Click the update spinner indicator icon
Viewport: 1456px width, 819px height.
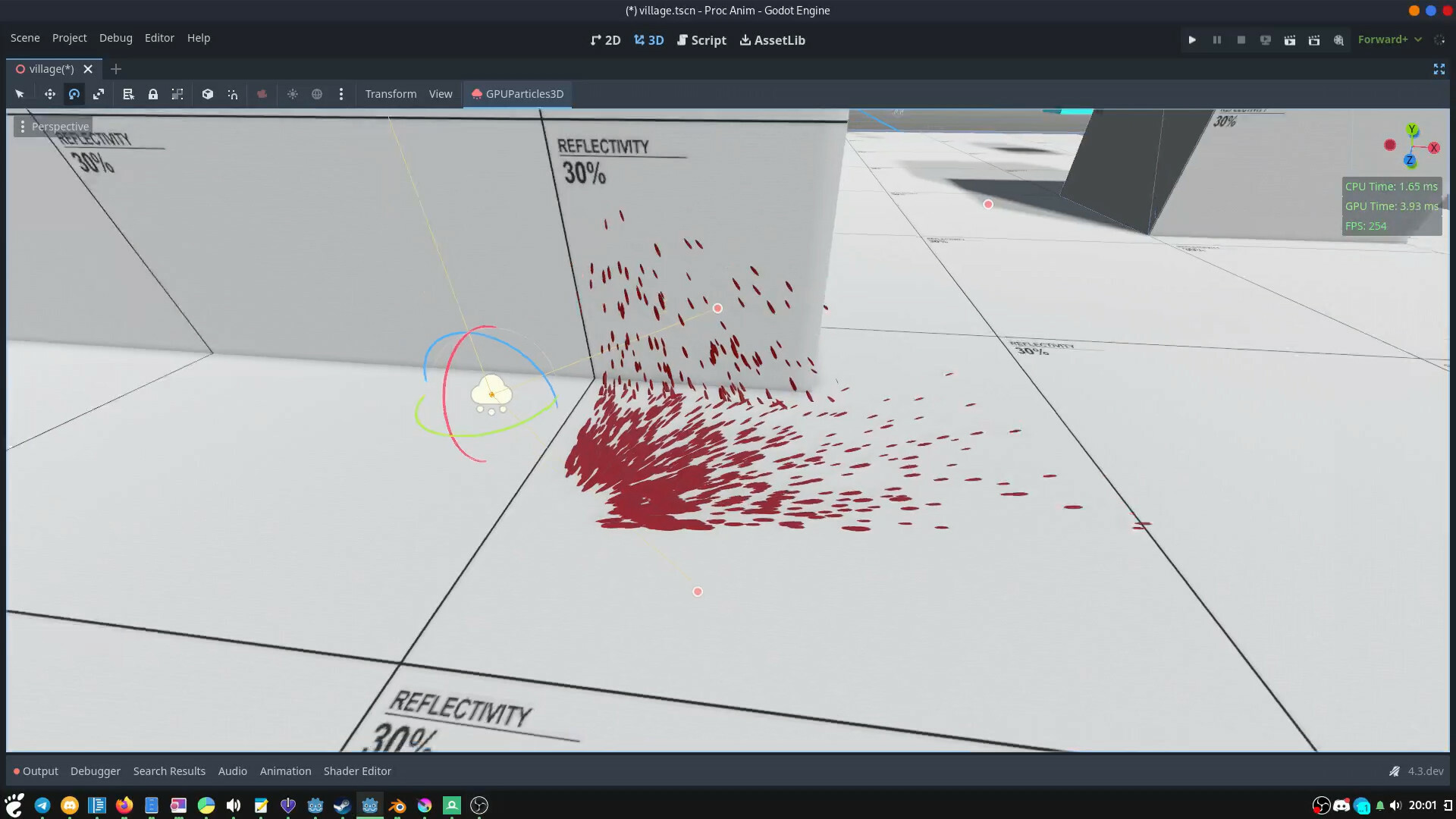pos(1439,40)
